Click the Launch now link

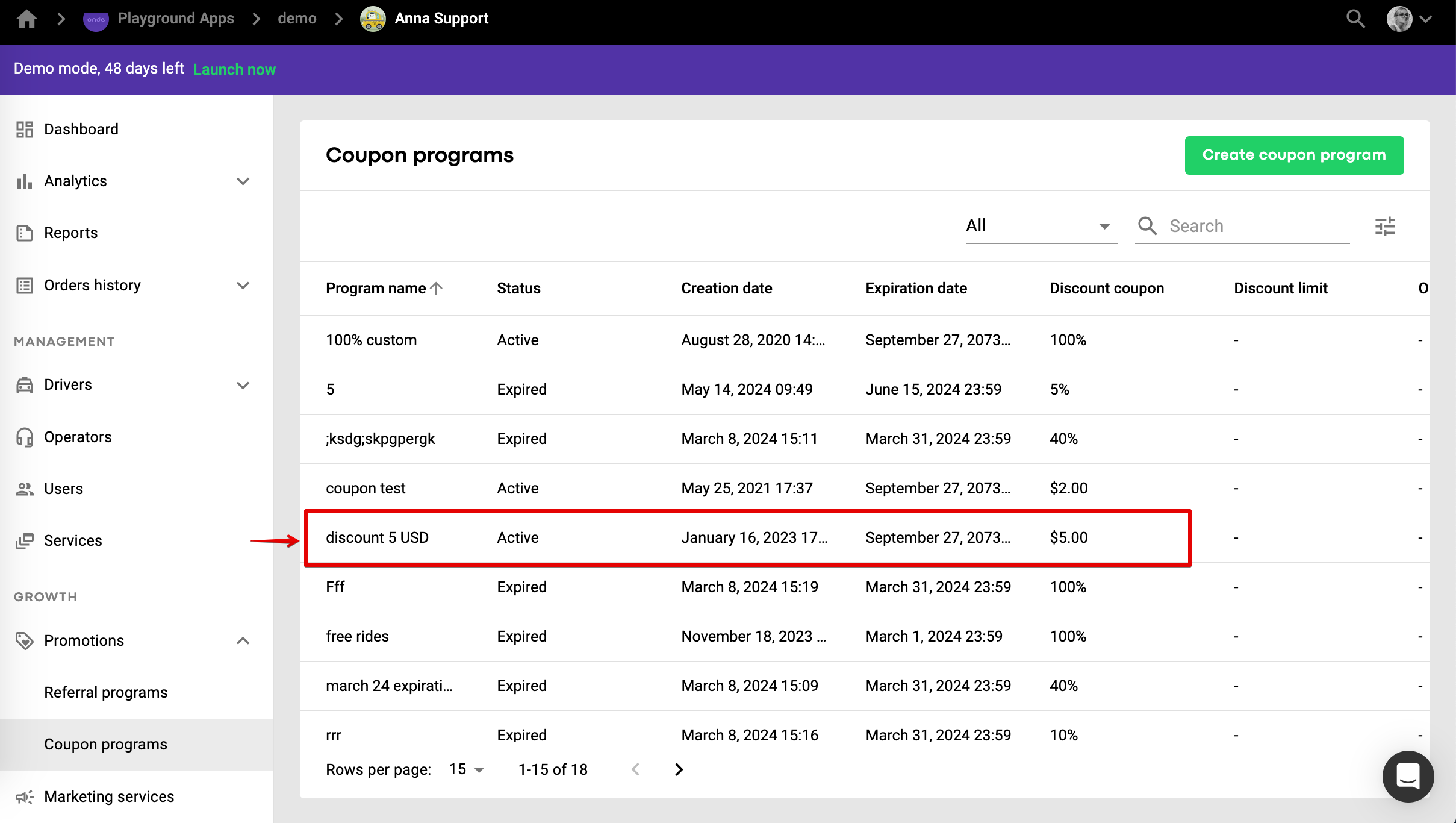pos(234,70)
